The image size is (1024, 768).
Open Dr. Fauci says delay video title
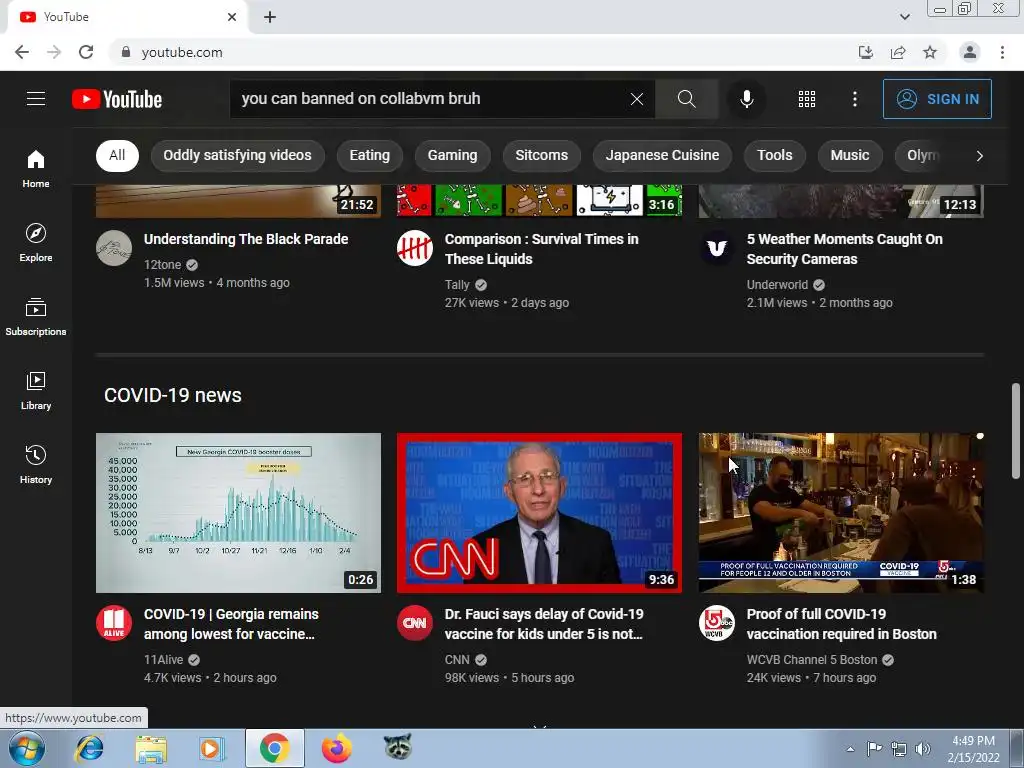544,624
